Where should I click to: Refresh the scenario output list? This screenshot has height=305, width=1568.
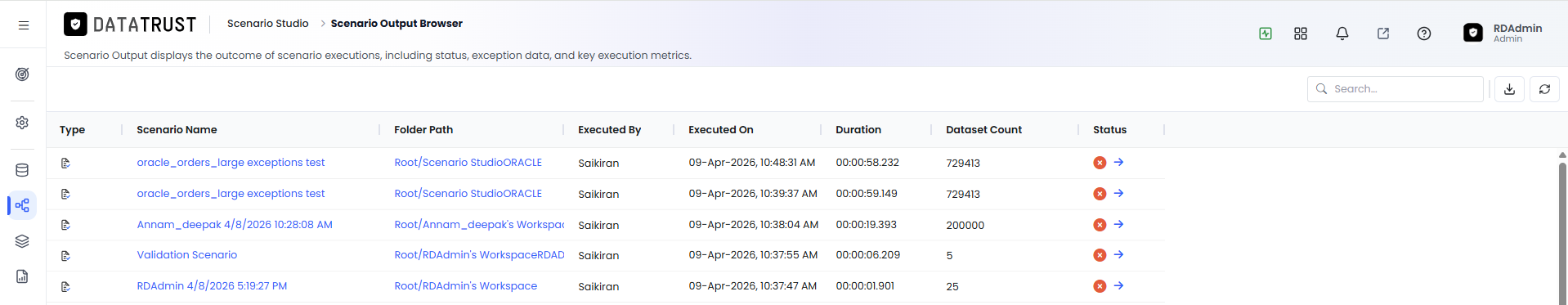click(x=1544, y=89)
